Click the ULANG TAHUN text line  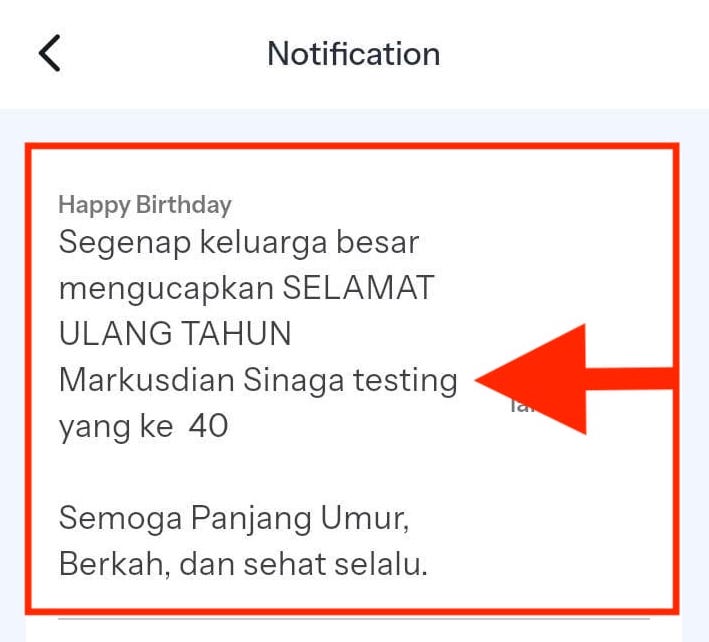tap(175, 334)
